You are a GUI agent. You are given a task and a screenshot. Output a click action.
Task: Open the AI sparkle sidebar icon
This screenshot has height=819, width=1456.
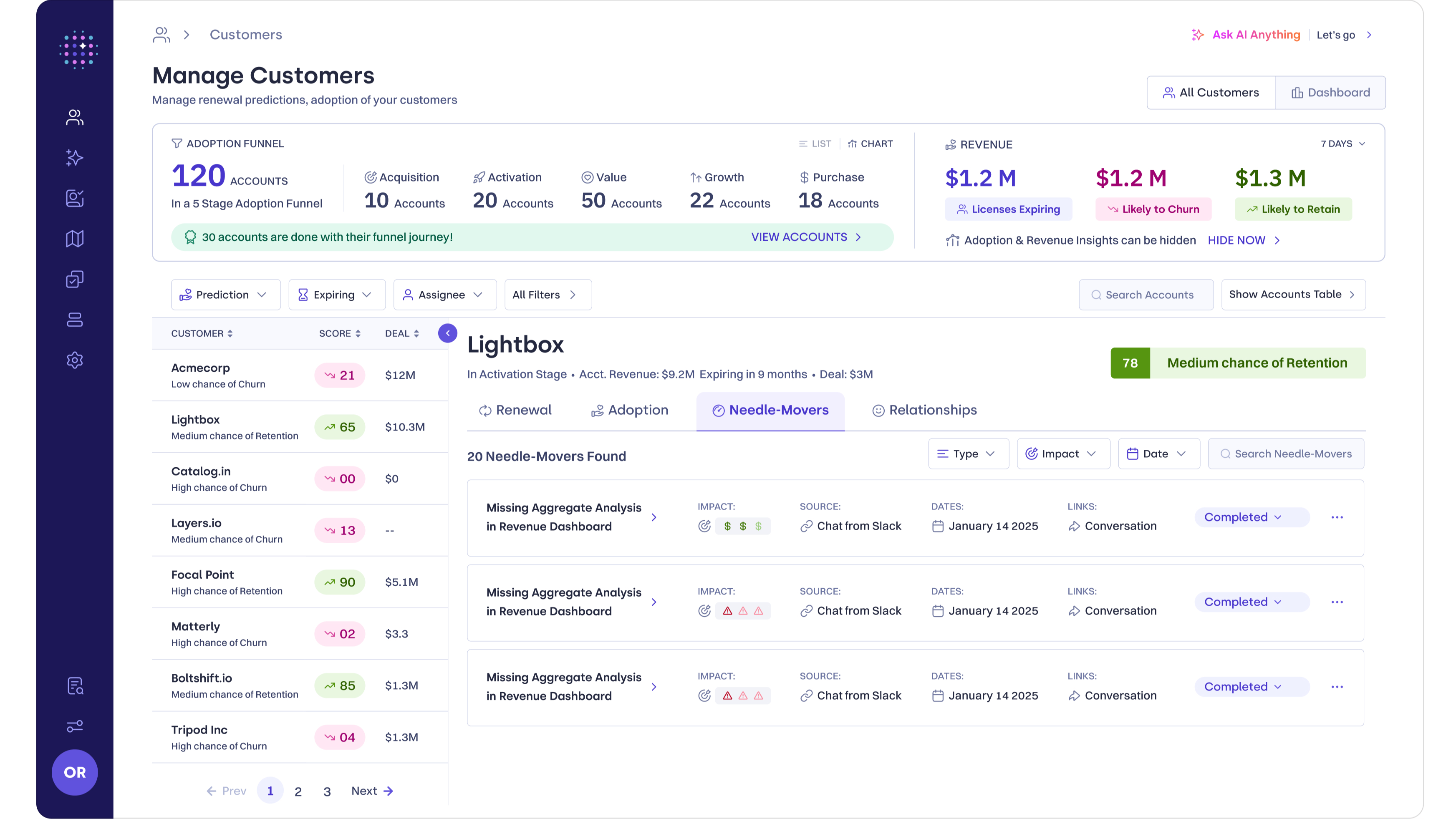pos(75,158)
